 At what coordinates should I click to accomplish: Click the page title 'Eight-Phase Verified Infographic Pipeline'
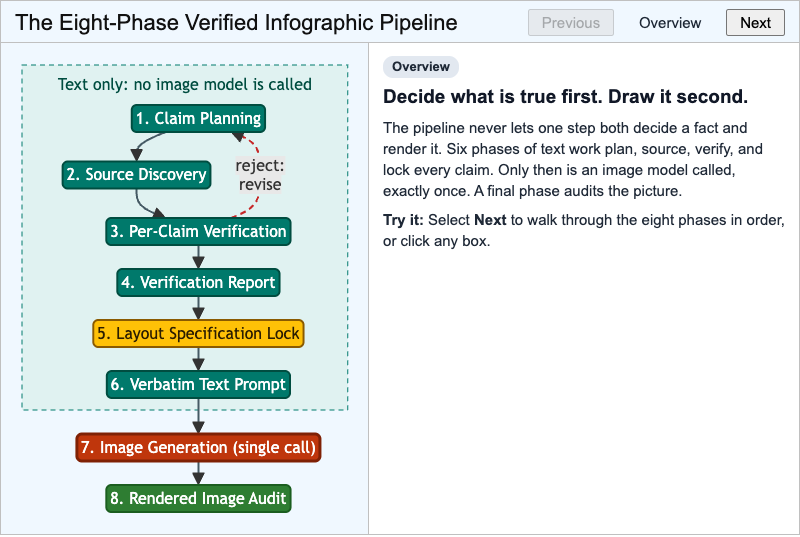pos(236,22)
